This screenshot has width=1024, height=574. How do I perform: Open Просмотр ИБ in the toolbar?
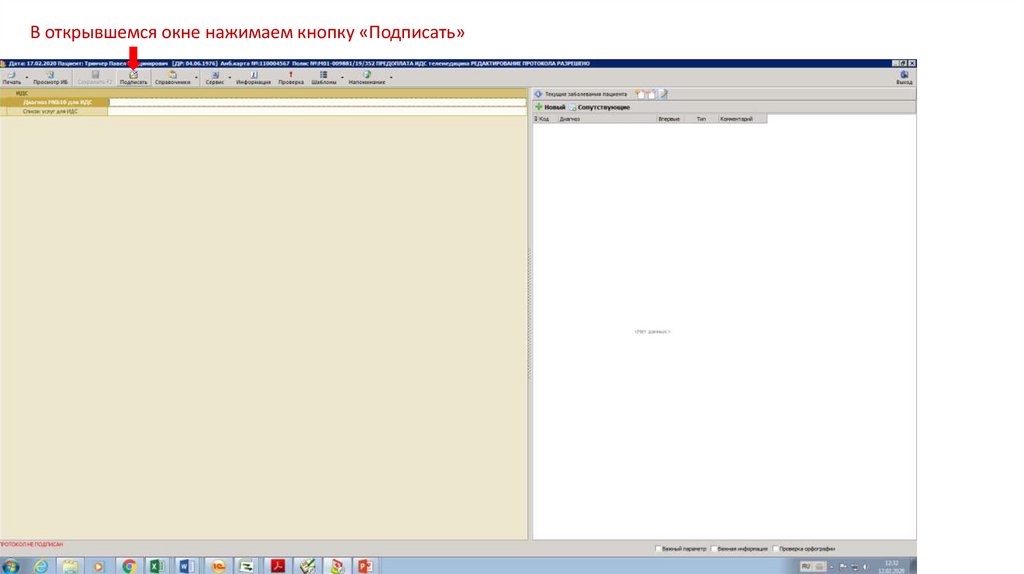[50, 78]
